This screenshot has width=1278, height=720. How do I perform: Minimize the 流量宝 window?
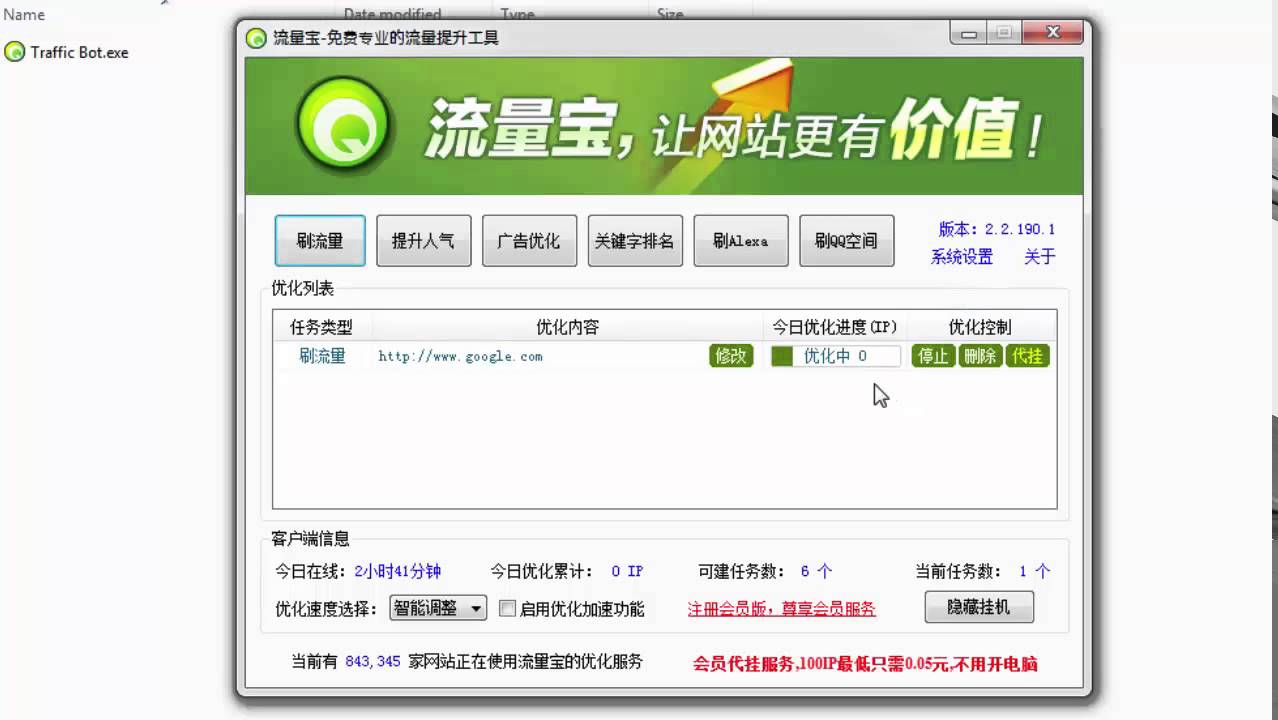point(966,33)
